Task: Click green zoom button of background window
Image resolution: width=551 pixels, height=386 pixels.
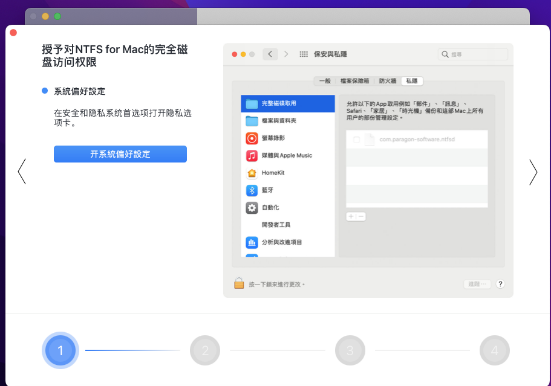Action: [58, 16]
